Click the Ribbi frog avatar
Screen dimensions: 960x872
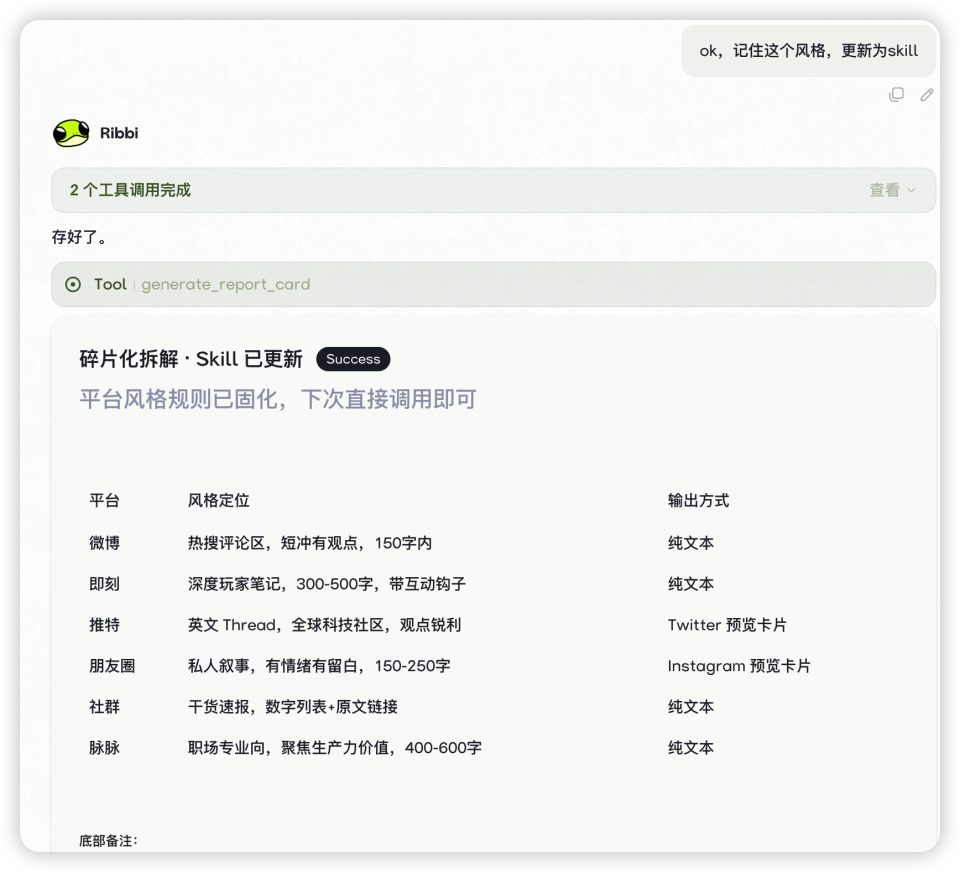[x=71, y=133]
